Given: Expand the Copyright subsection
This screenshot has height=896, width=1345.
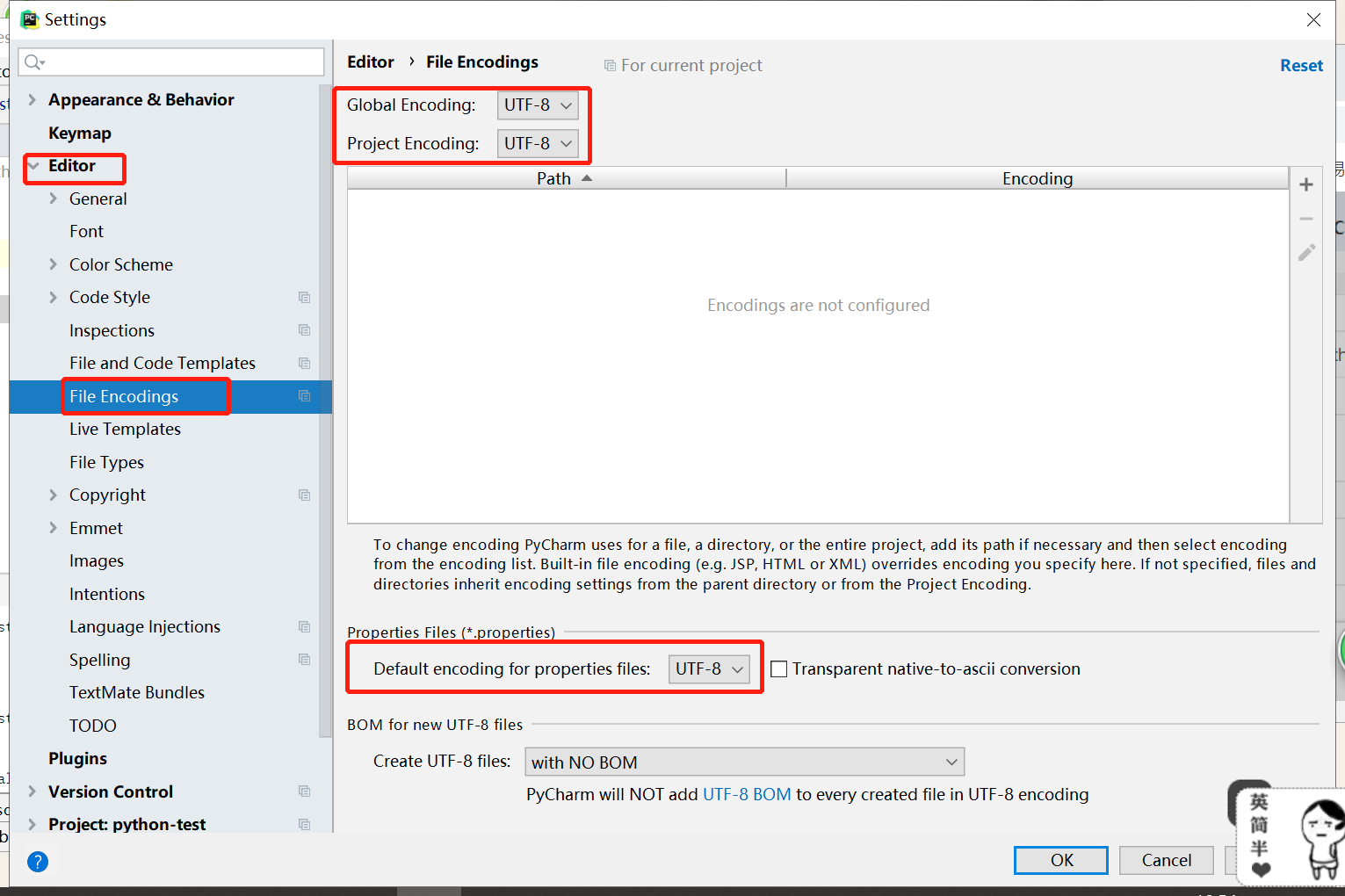Looking at the screenshot, I should tap(54, 495).
